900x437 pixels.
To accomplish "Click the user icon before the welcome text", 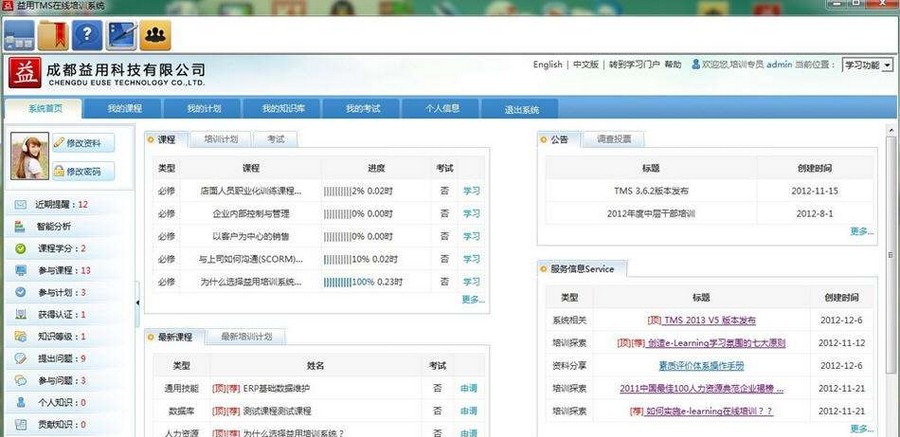I will coord(696,64).
